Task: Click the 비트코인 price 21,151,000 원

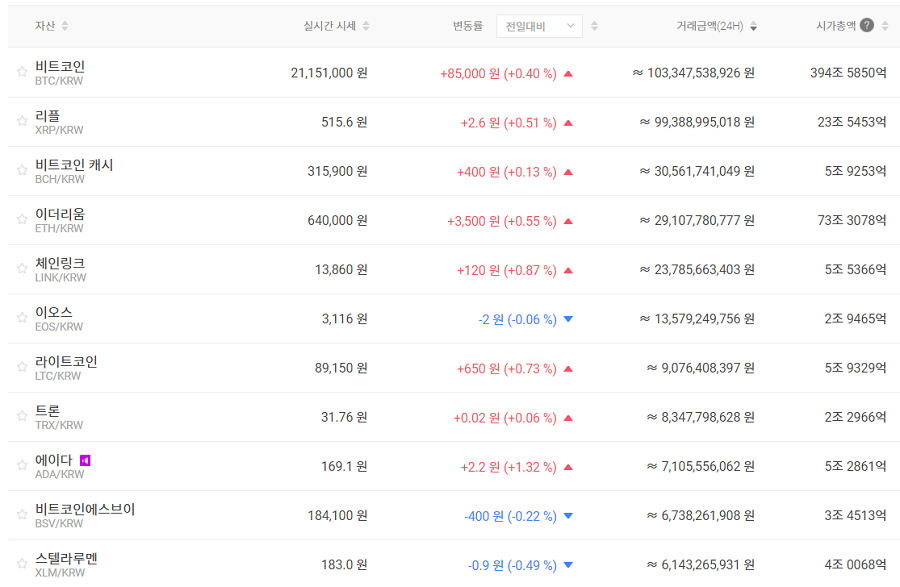Action: [x=329, y=73]
